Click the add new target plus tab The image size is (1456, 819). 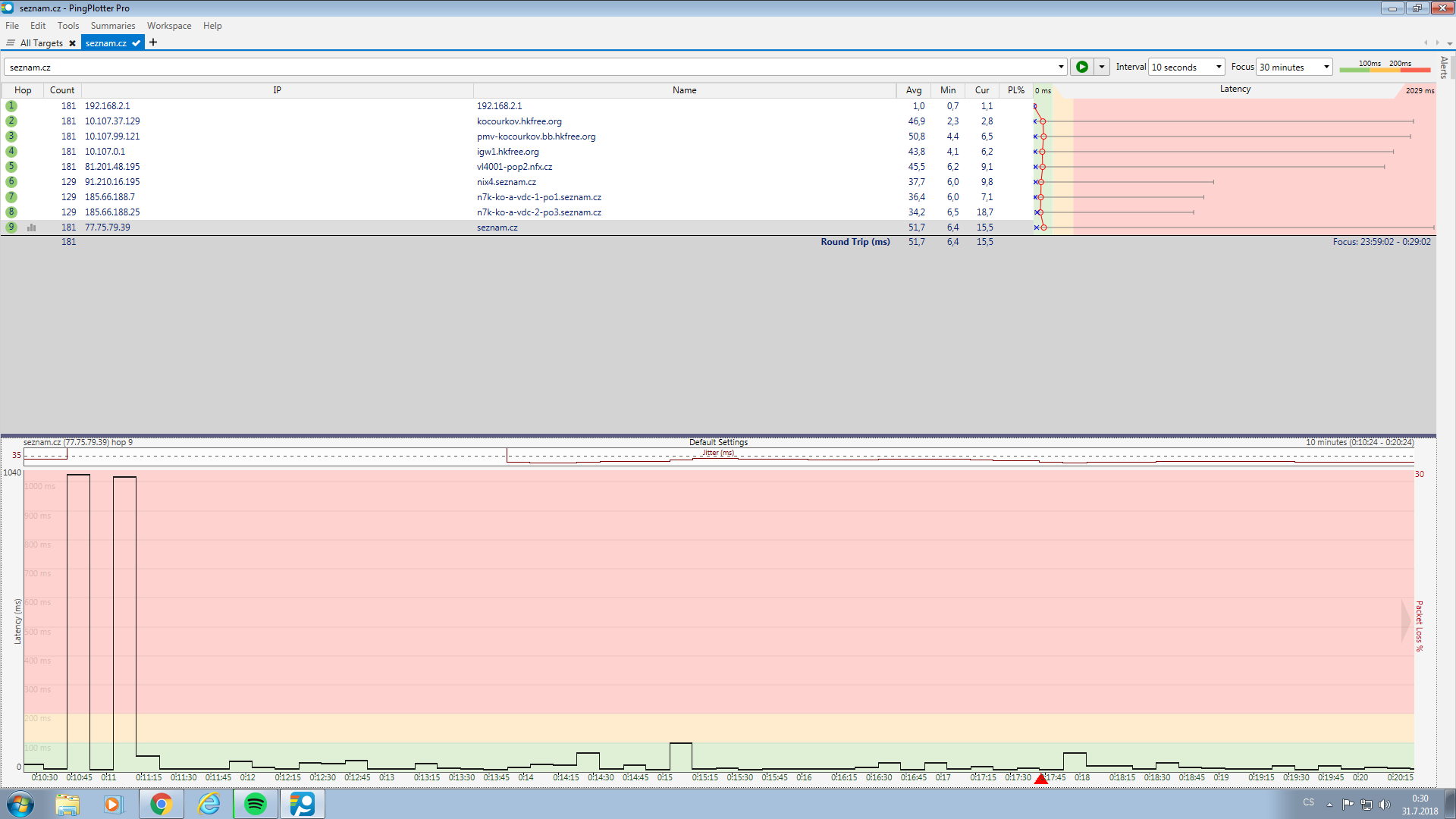[153, 42]
